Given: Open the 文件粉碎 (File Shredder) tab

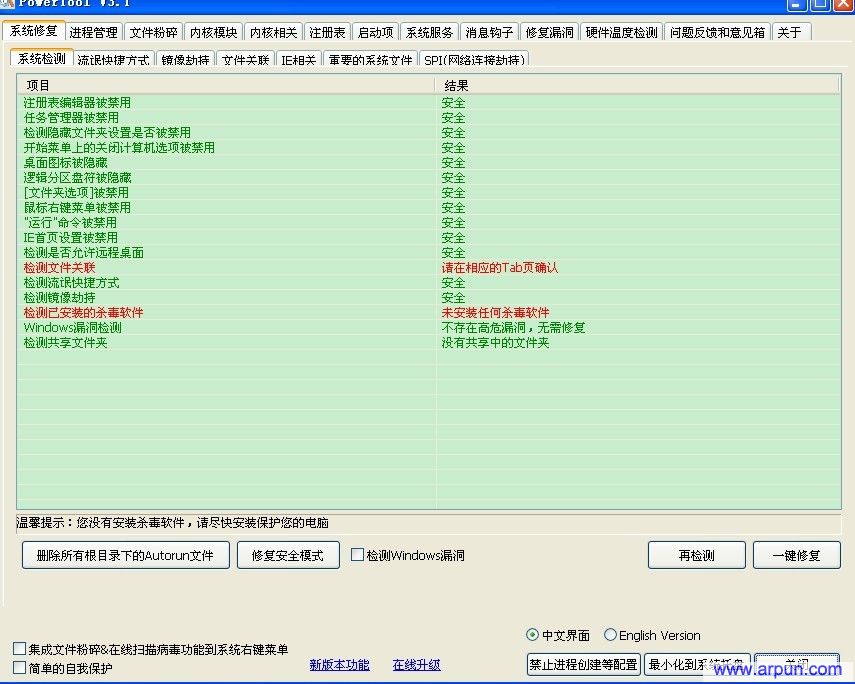Looking at the screenshot, I should [156, 30].
